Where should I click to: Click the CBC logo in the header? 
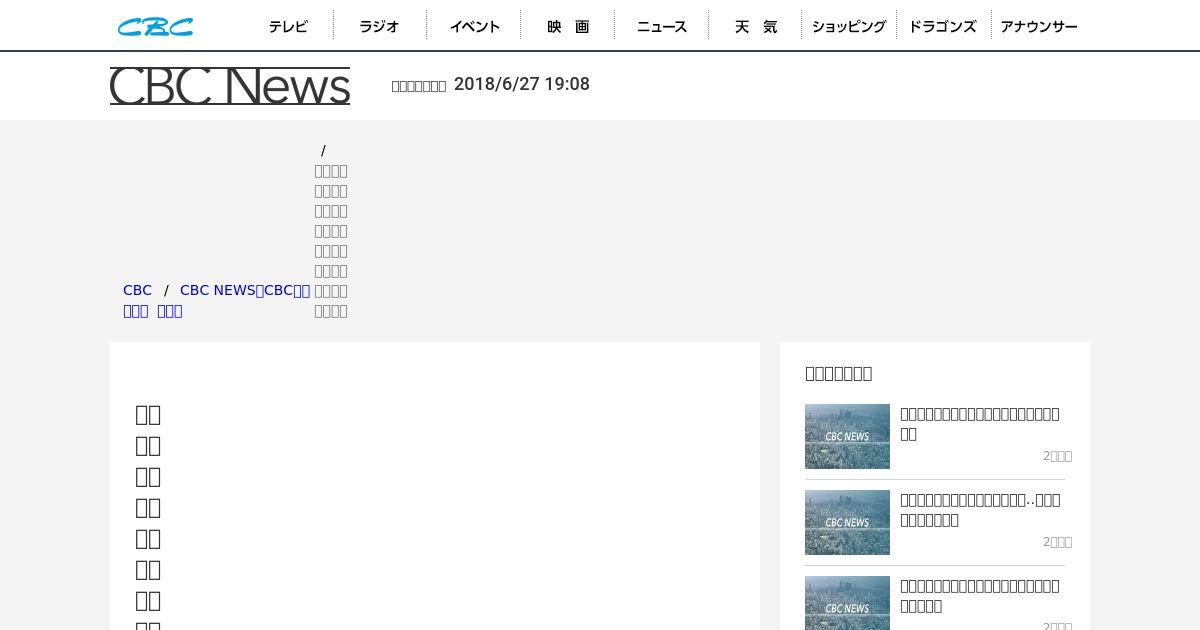(x=156, y=27)
